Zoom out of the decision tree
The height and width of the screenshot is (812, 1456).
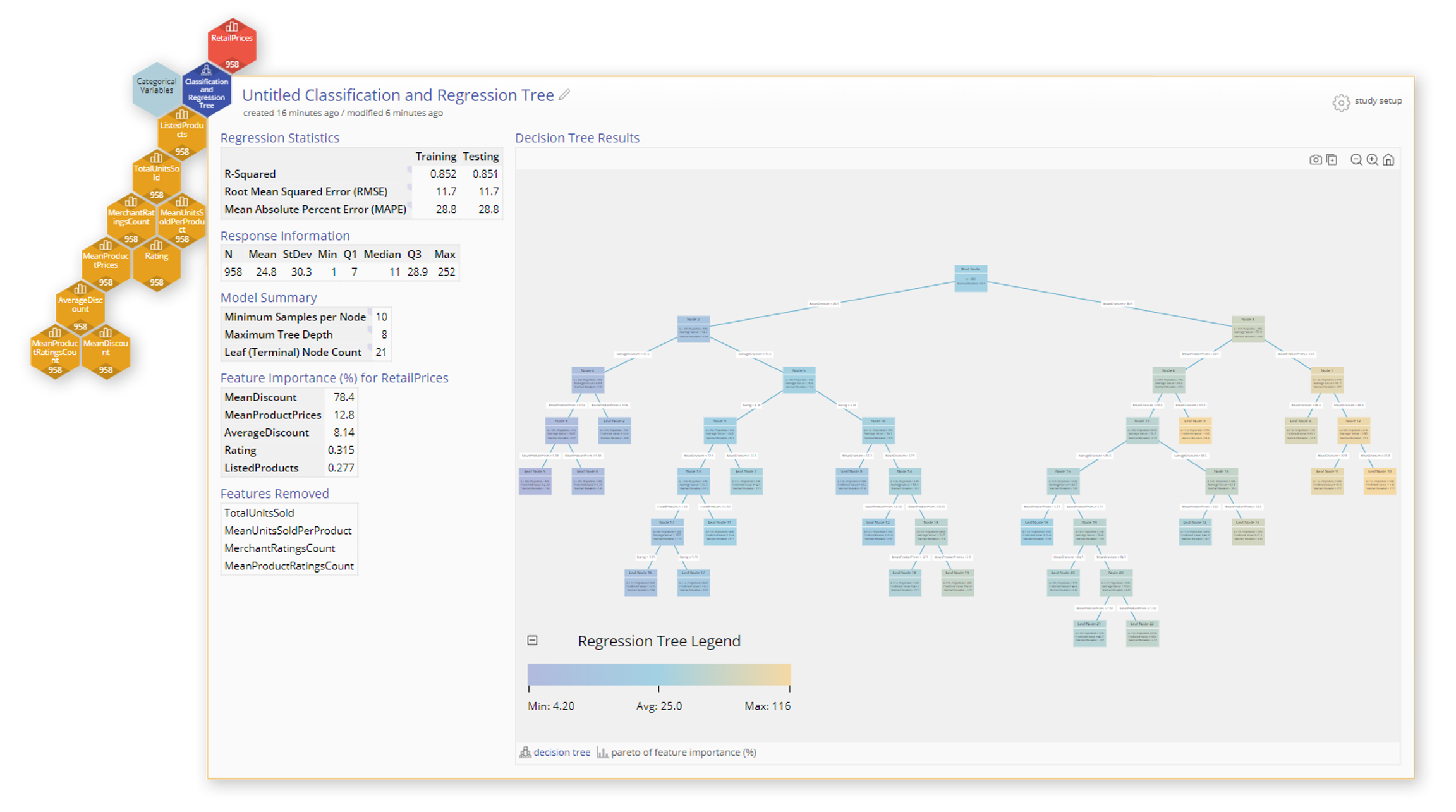point(1356,160)
